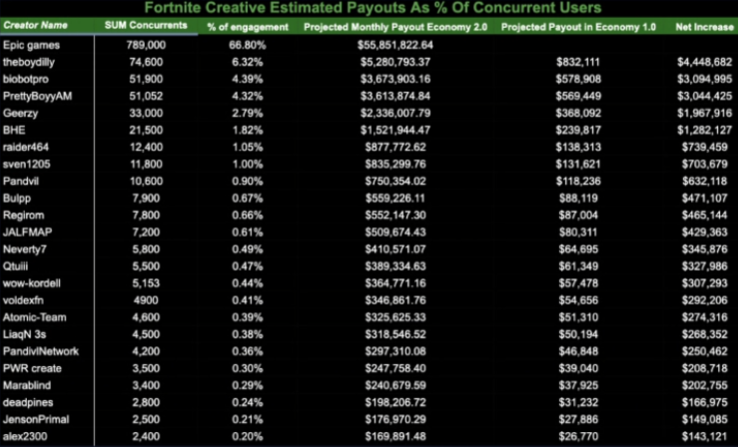Click the Epic games creator cell
The width and height of the screenshot is (738, 447).
point(31,45)
